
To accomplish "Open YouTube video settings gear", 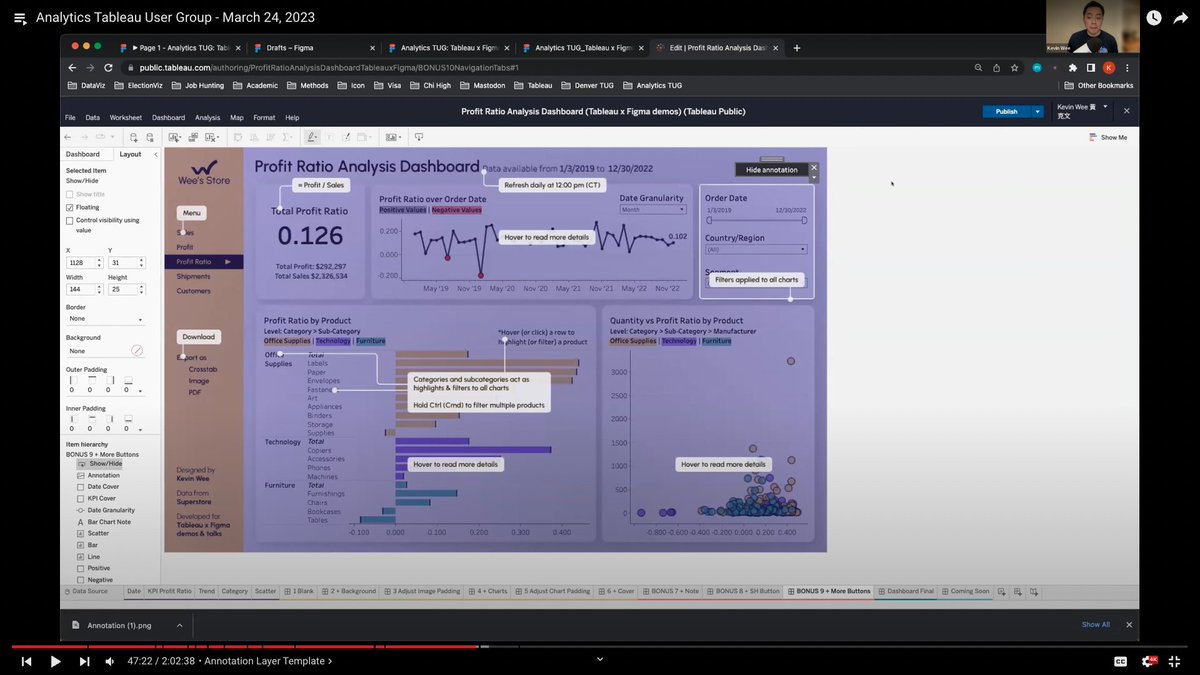I will coord(1150,661).
